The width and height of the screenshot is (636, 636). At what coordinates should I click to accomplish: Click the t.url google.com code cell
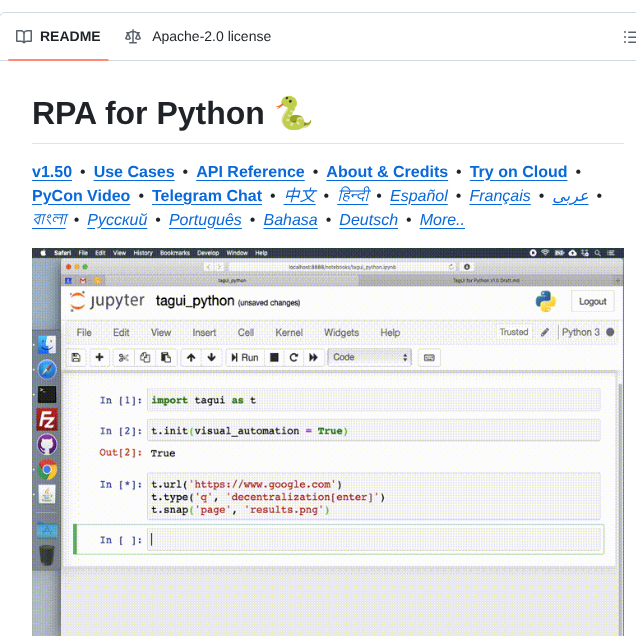374,496
